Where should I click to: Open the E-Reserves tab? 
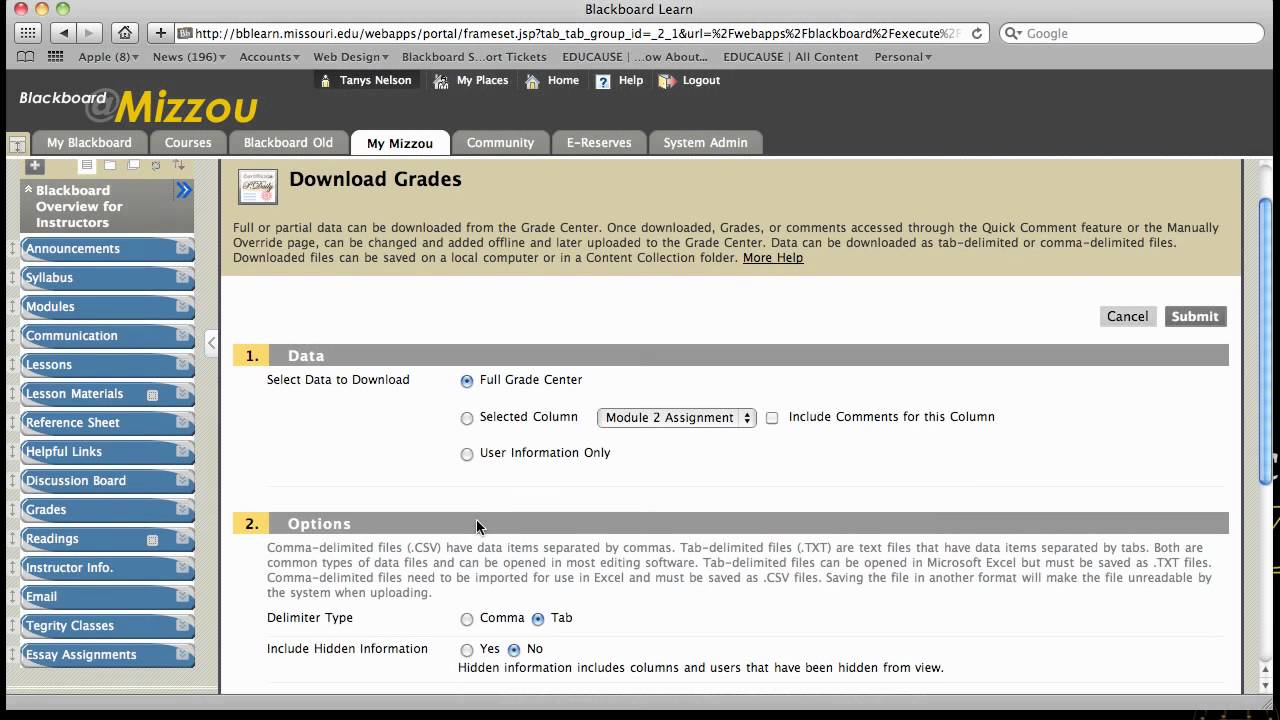[599, 143]
